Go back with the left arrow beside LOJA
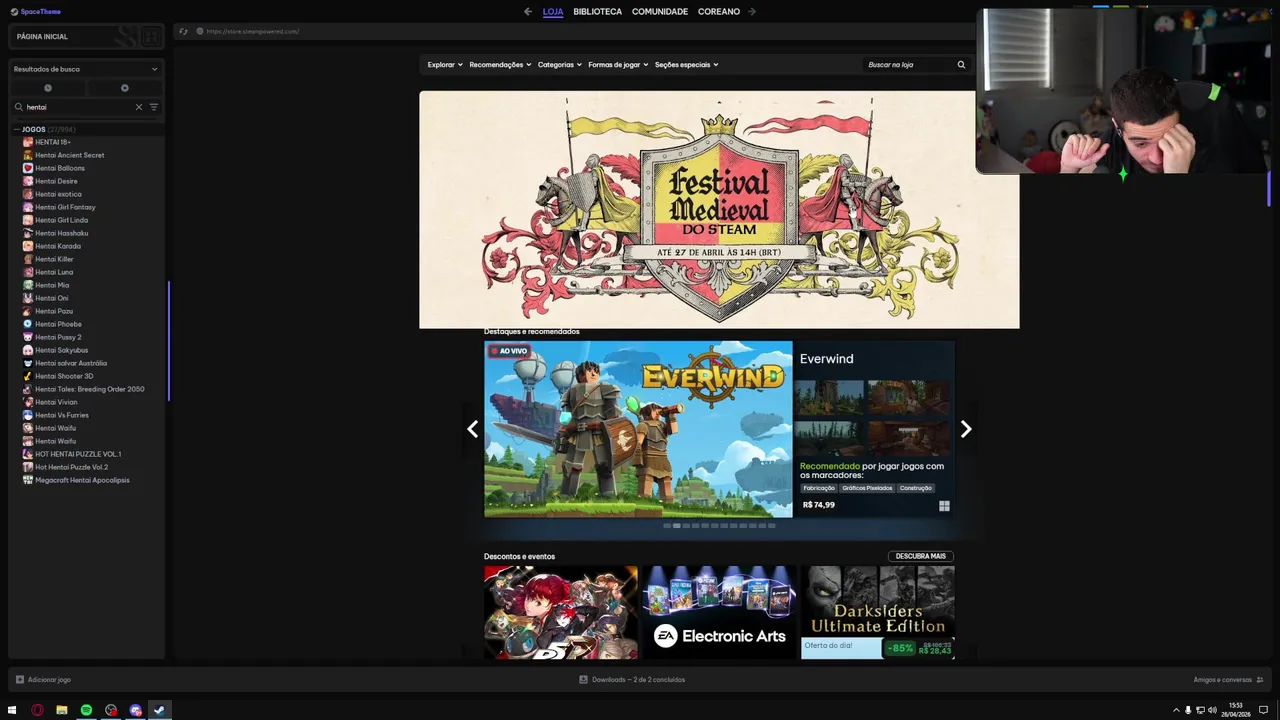This screenshot has width=1280, height=720. tap(528, 12)
